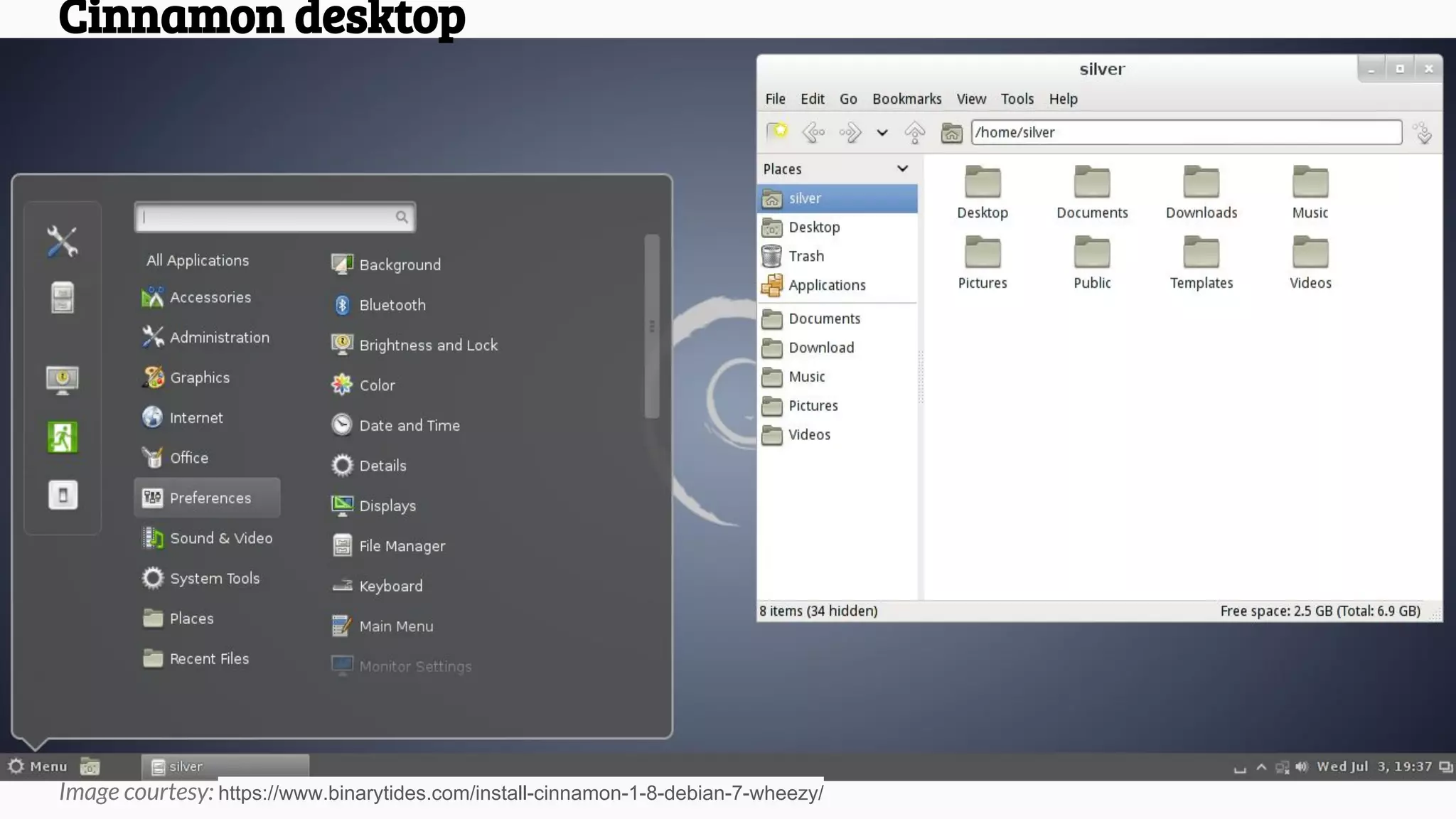Viewport: 1456px width, 819px height.
Task: Open the Edit menu
Action: [812, 99]
